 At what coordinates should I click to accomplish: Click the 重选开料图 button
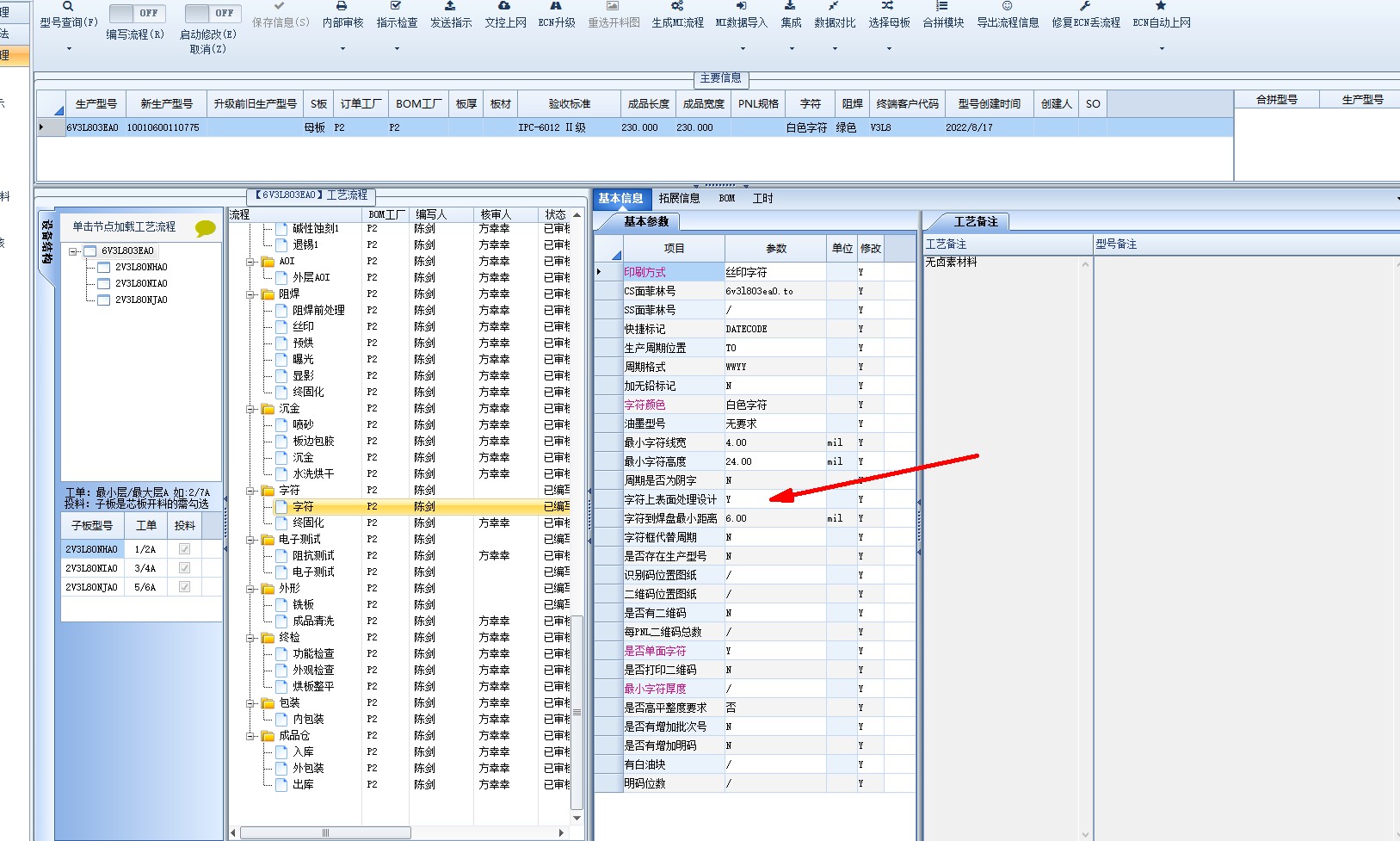coord(614,16)
